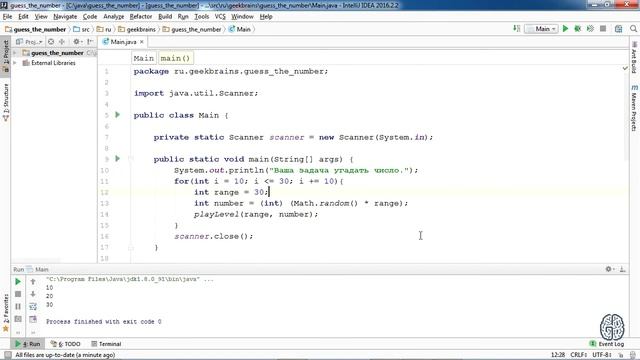Open the Navigate menu

coord(65,17)
